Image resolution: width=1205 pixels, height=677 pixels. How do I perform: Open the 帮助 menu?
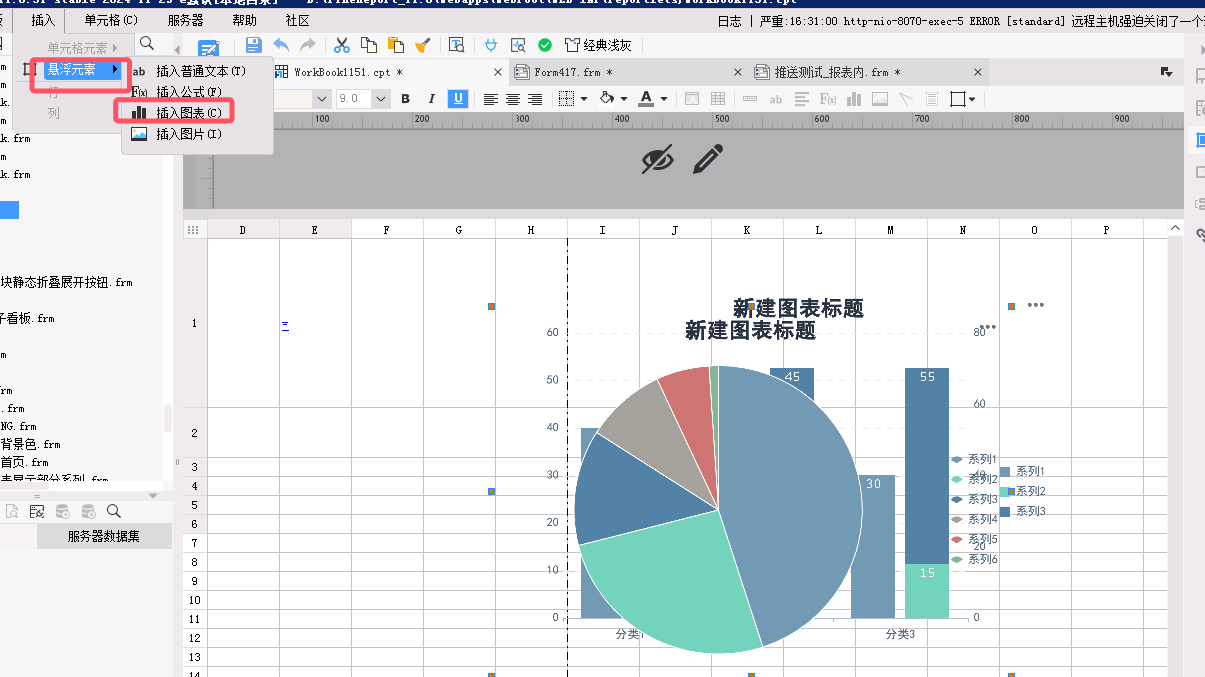(x=244, y=20)
